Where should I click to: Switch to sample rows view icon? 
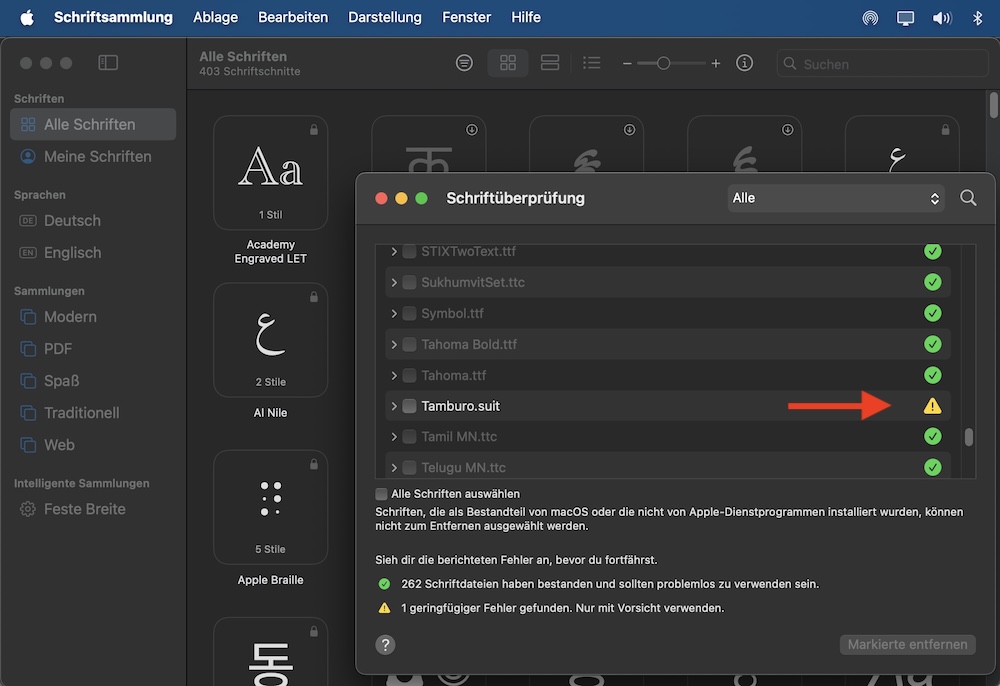coord(549,63)
